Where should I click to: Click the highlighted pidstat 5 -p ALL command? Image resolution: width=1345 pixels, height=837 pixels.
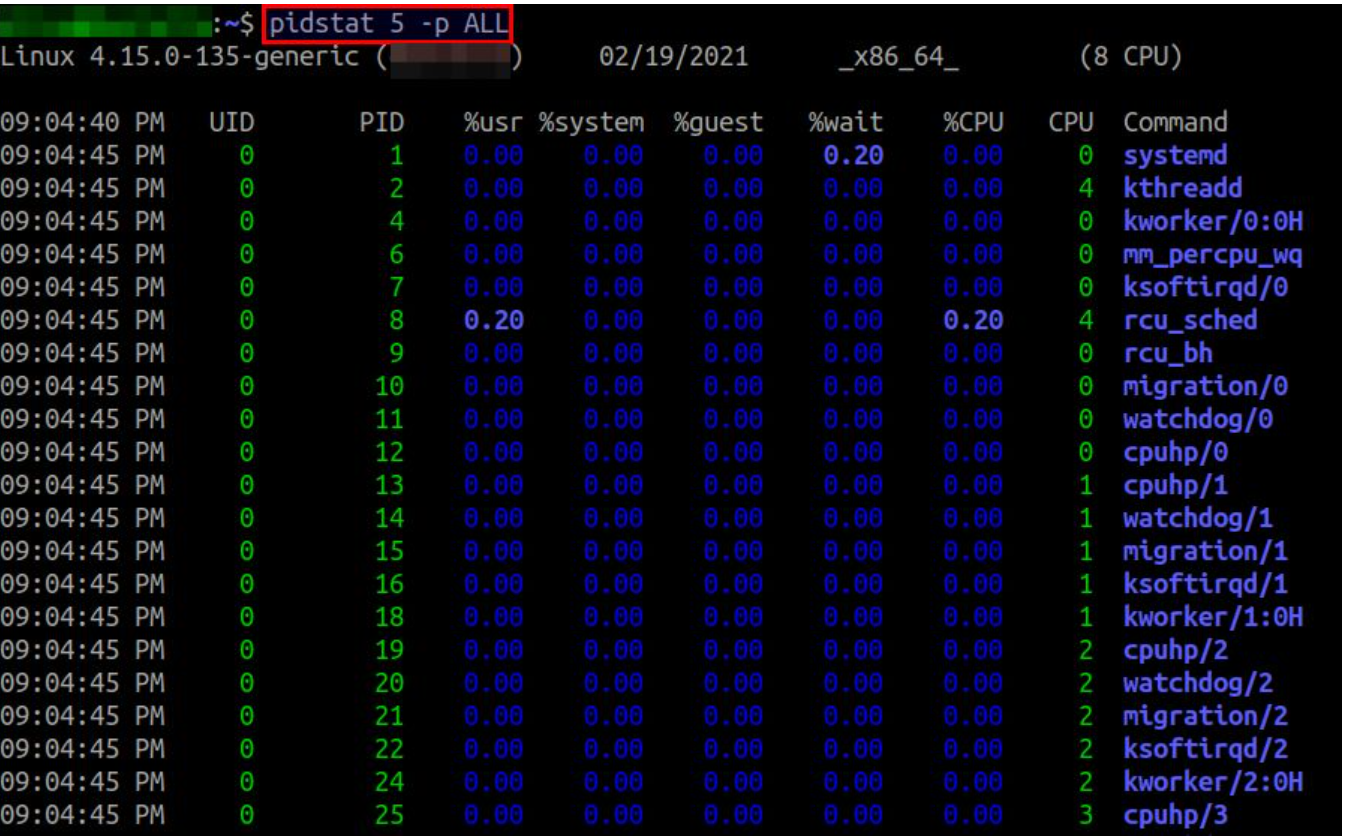coord(388,24)
